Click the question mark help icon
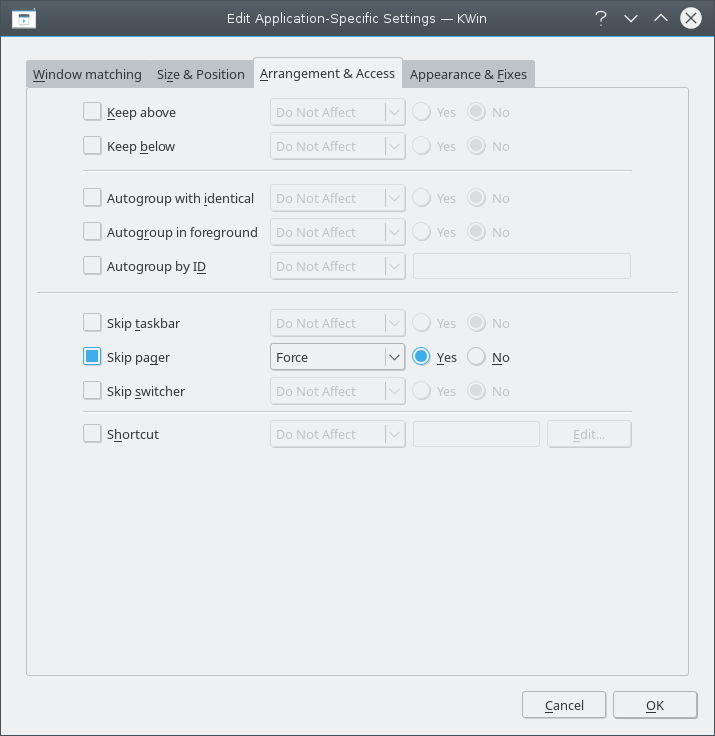 [x=601, y=17]
